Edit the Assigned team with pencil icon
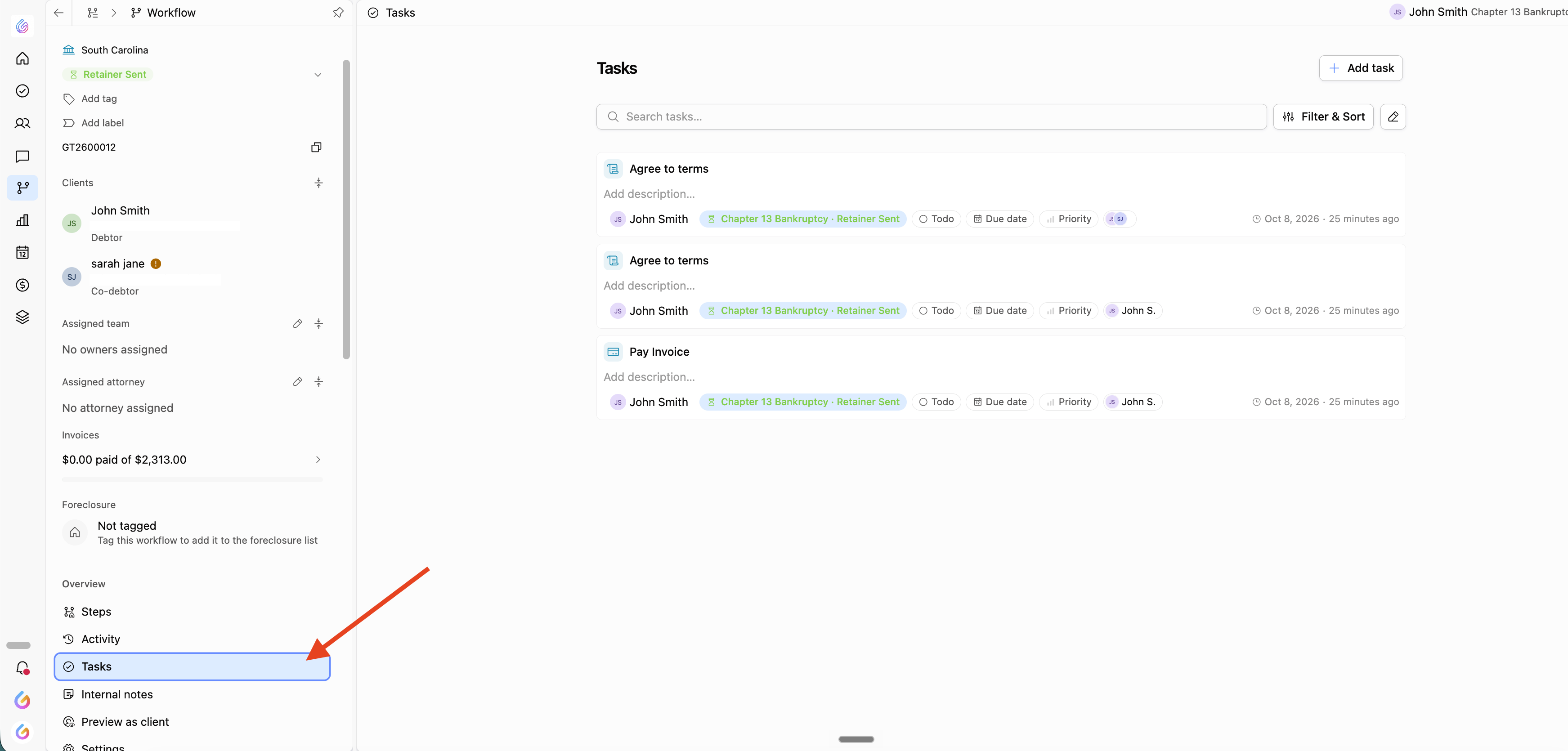 tap(298, 324)
